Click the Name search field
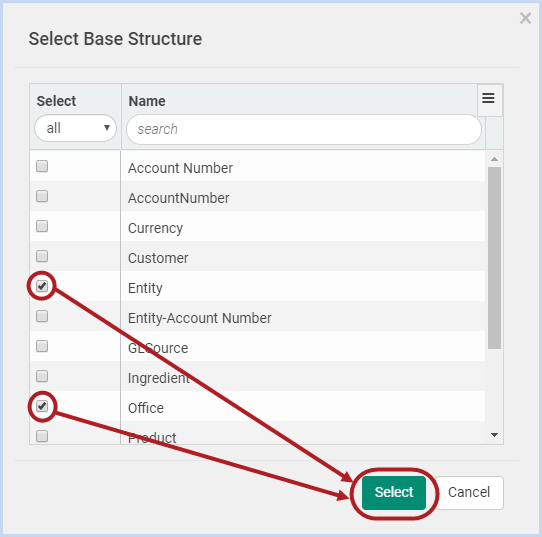Screen dimensions: 542x537 304,129
